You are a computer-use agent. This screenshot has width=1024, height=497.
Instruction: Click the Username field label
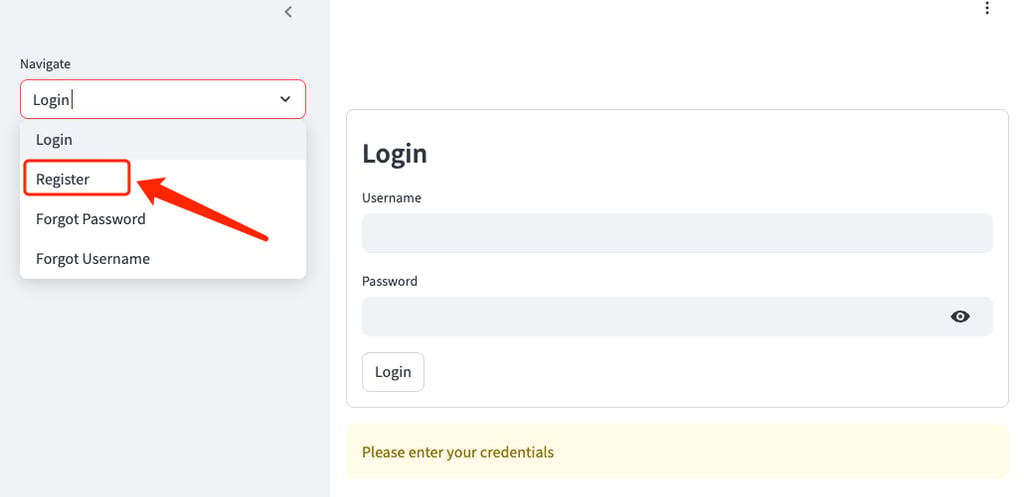pos(392,198)
